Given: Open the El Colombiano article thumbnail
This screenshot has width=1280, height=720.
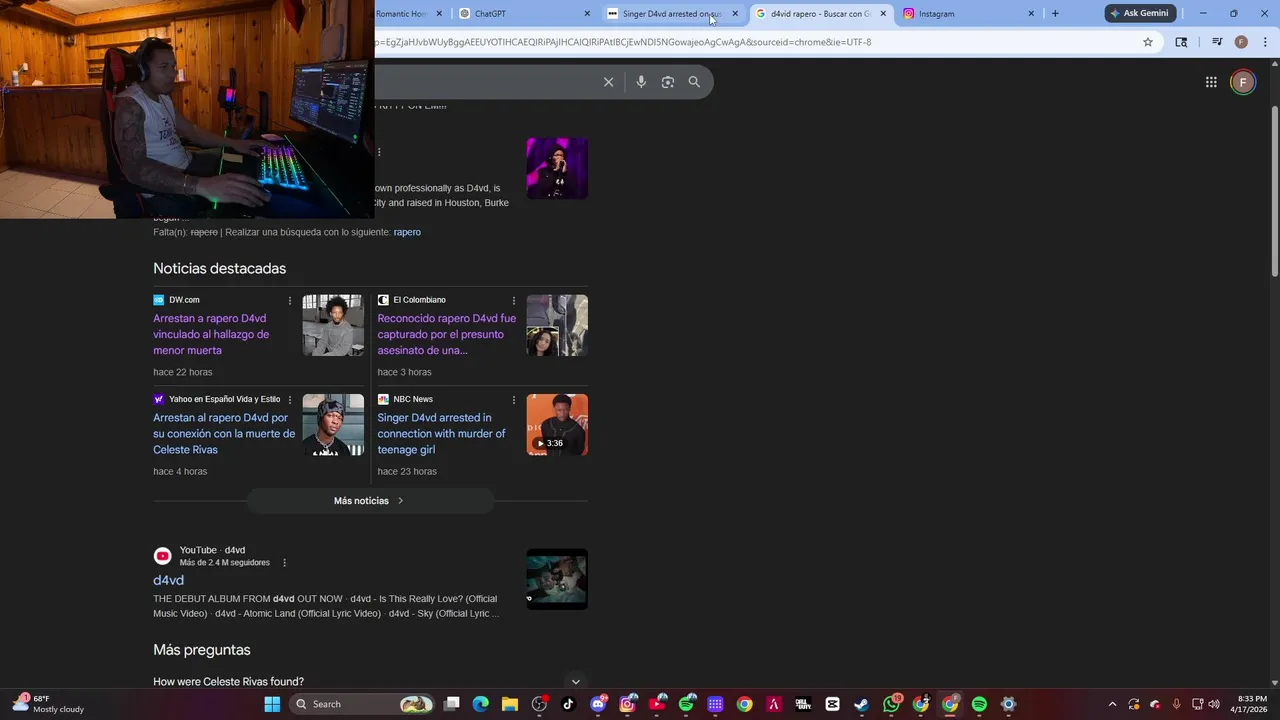Looking at the screenshot, I should point(557,325).
